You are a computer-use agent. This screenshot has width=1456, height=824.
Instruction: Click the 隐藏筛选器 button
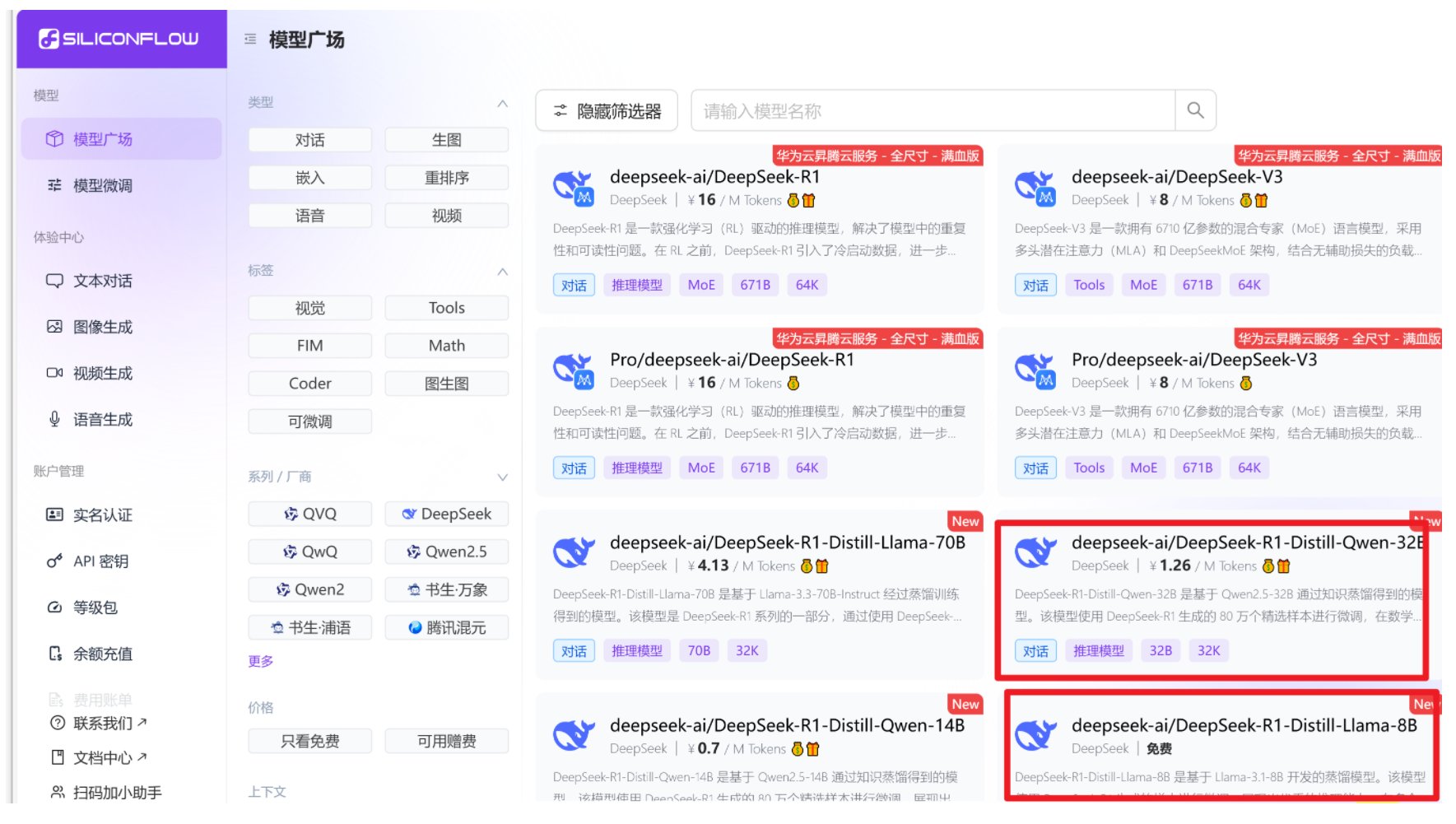pos(607,109)
